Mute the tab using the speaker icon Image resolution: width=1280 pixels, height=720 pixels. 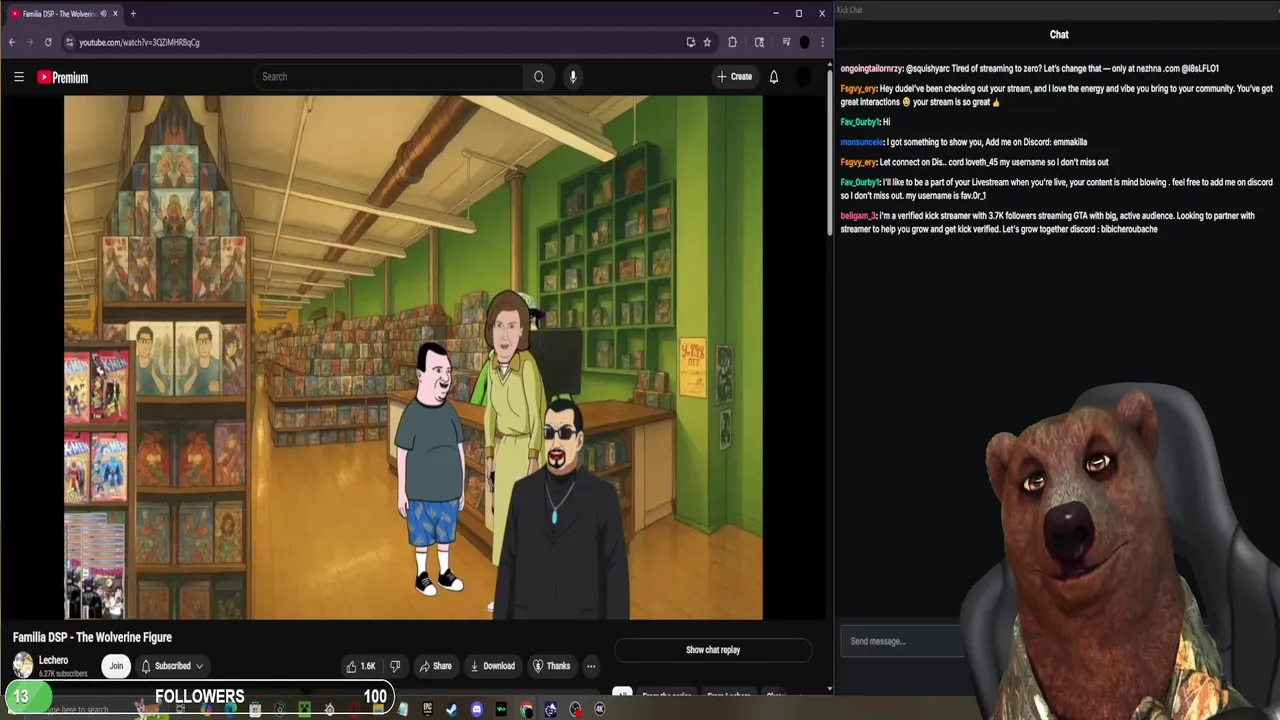point(103,14)
